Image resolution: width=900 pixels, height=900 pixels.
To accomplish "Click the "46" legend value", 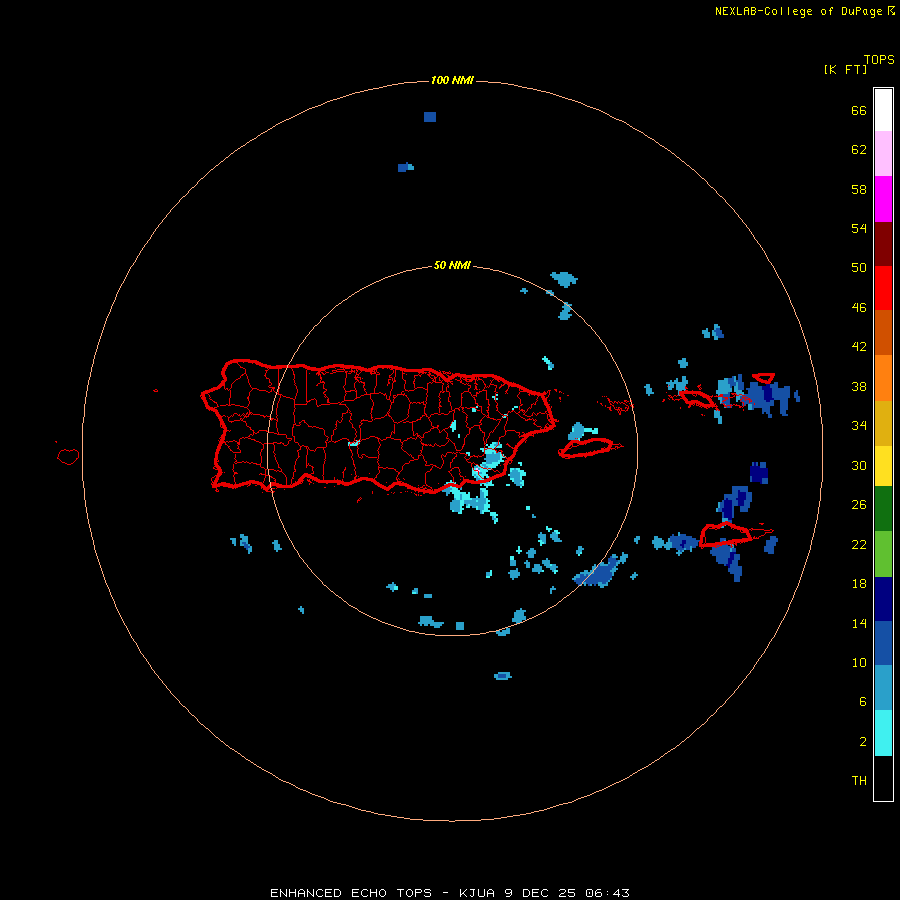I will click(x=859, y=307).
